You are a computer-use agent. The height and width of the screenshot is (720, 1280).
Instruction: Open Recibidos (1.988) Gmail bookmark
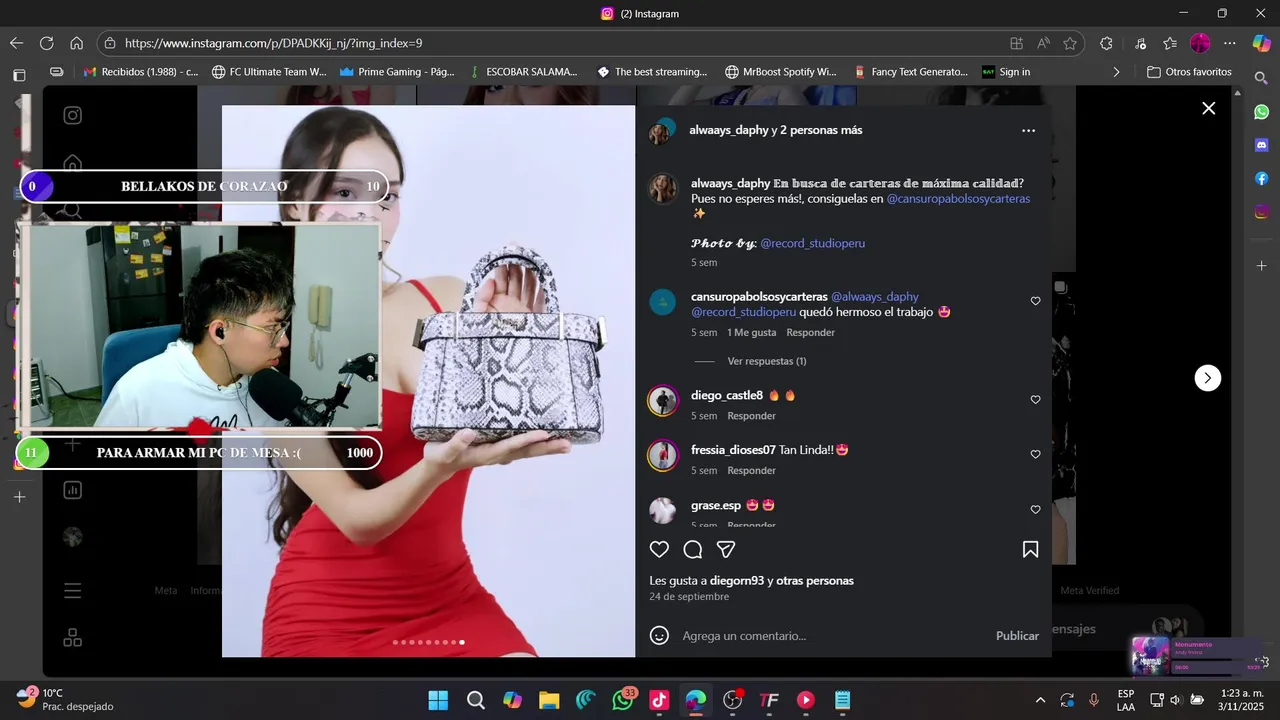(141, 72)
